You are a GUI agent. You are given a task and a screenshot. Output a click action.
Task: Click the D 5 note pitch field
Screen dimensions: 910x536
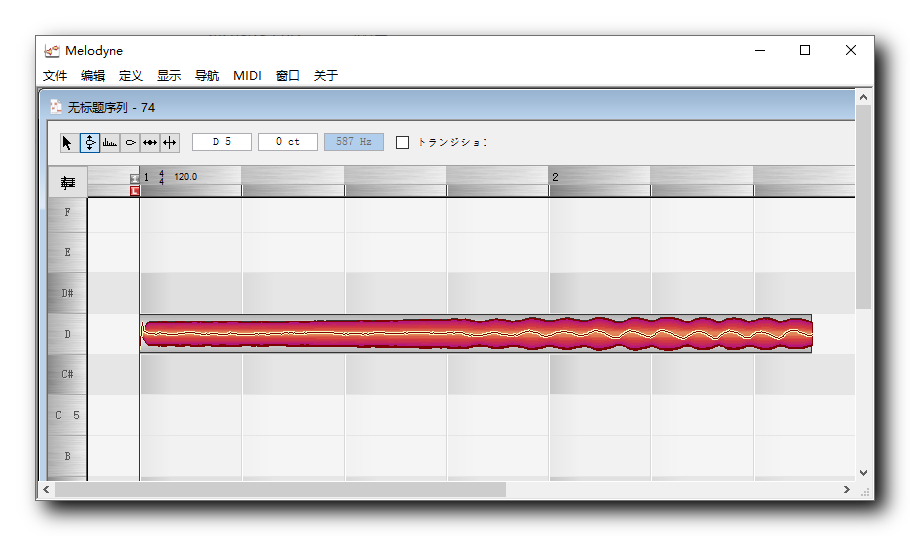(222, 142)
